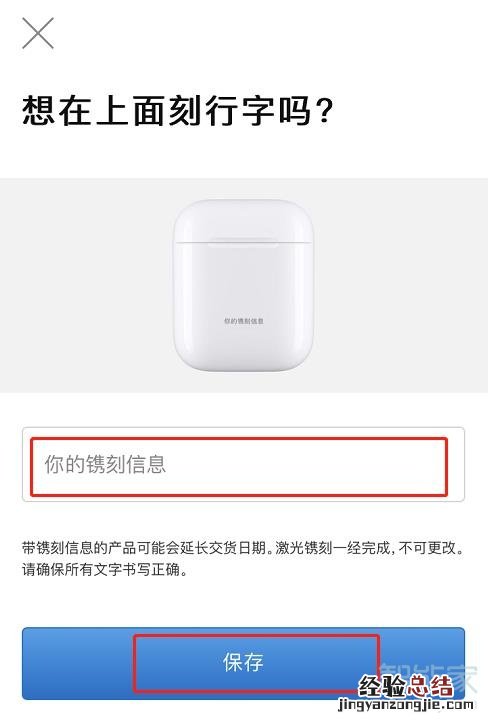
Task: Select the 保存 label text inside the button
Action: 243,662
